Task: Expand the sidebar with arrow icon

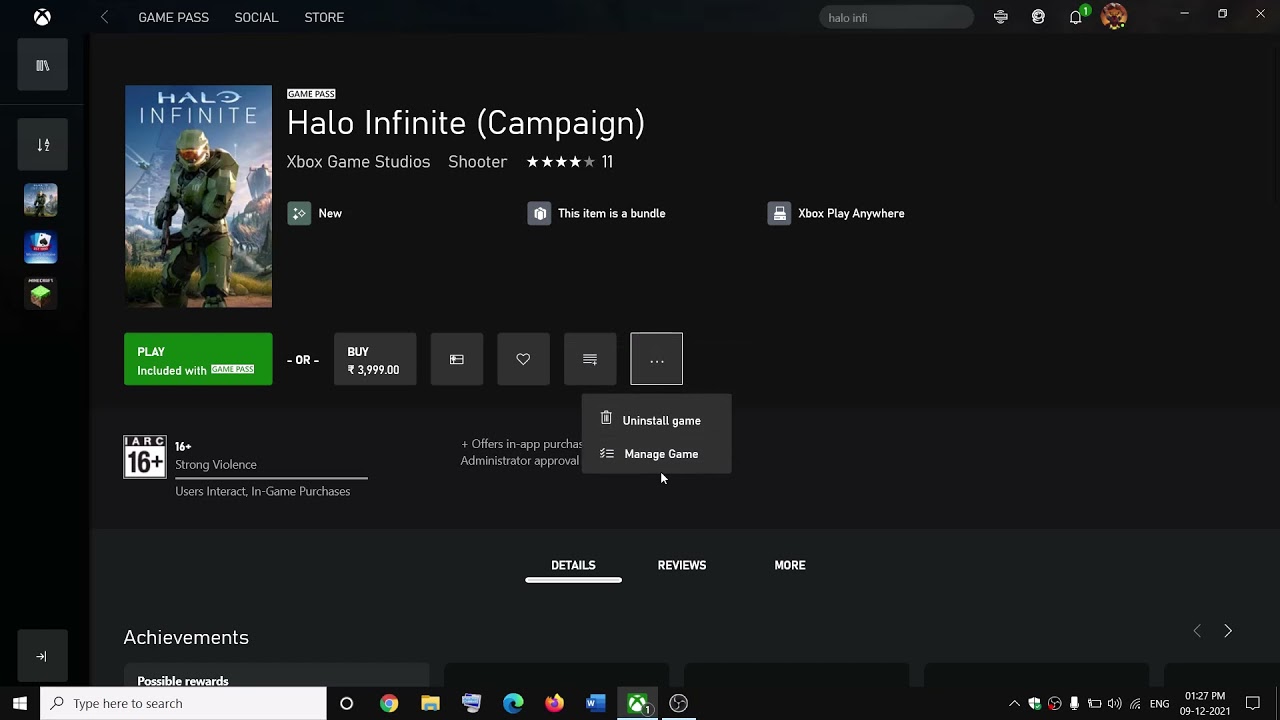Action: 42,657
